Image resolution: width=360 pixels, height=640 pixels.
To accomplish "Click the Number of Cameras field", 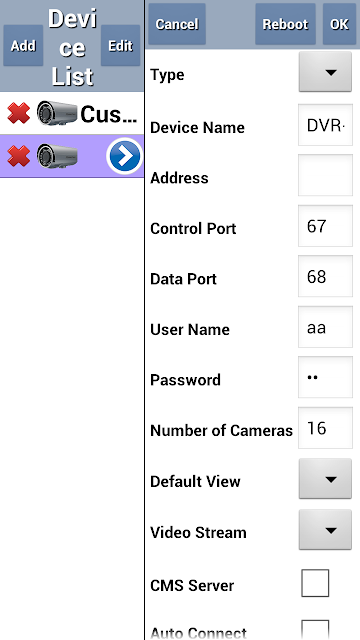I will pyautogui.click(x=325, y=428).
